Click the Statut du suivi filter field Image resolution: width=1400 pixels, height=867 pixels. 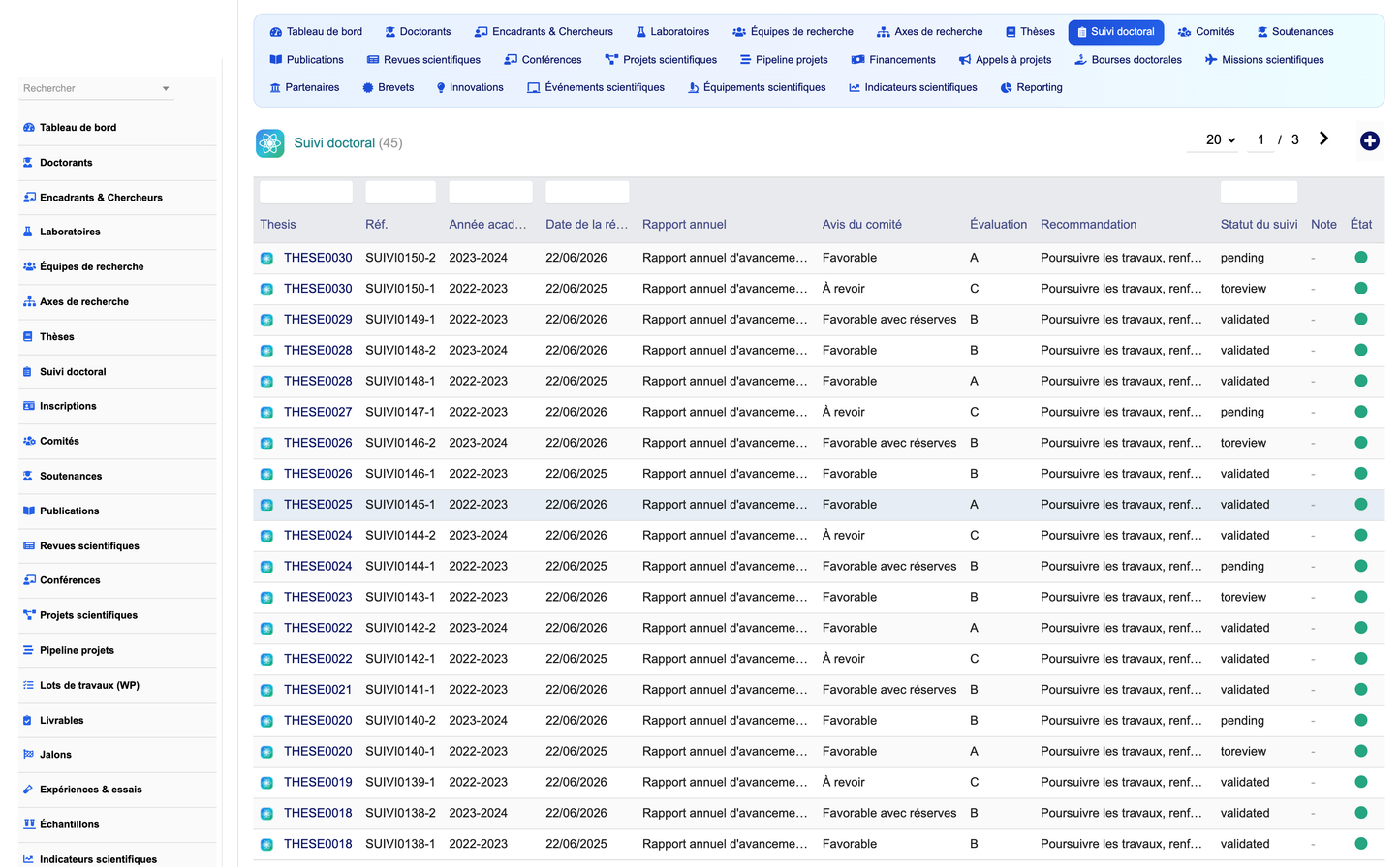tap(1259, 192)
